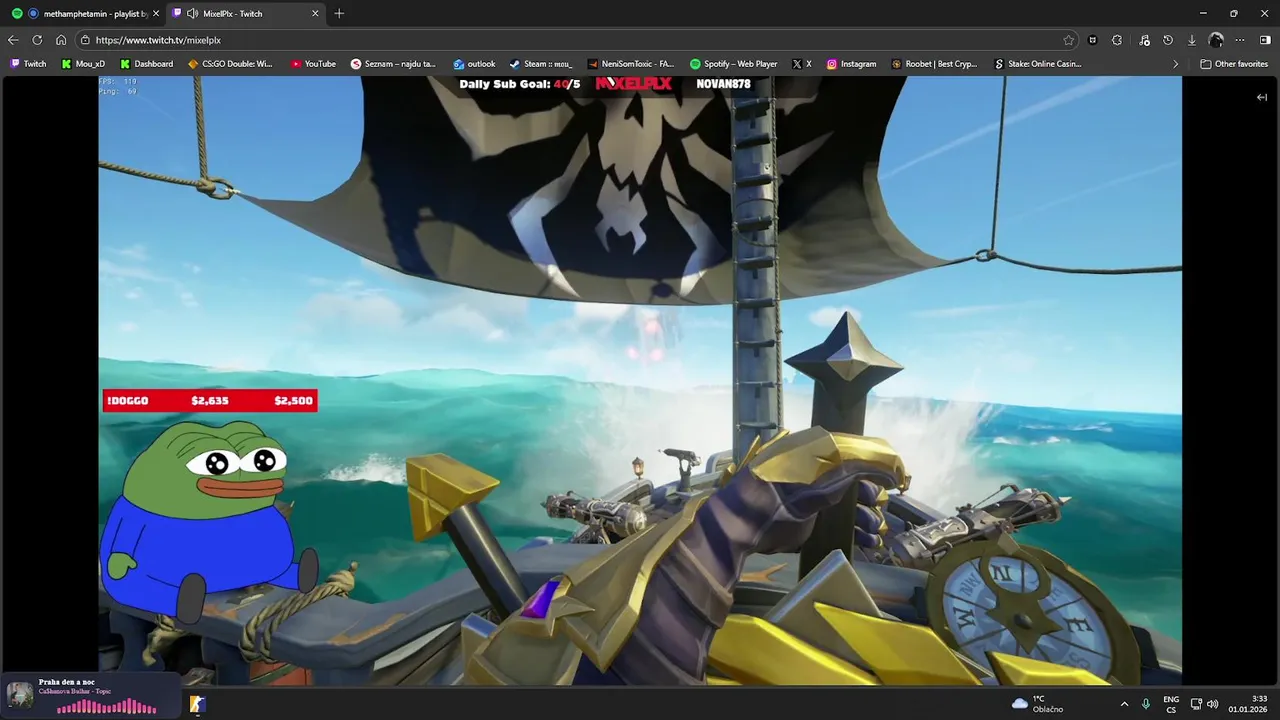Open the clock showing 3:33 and date

point(1250,704)
